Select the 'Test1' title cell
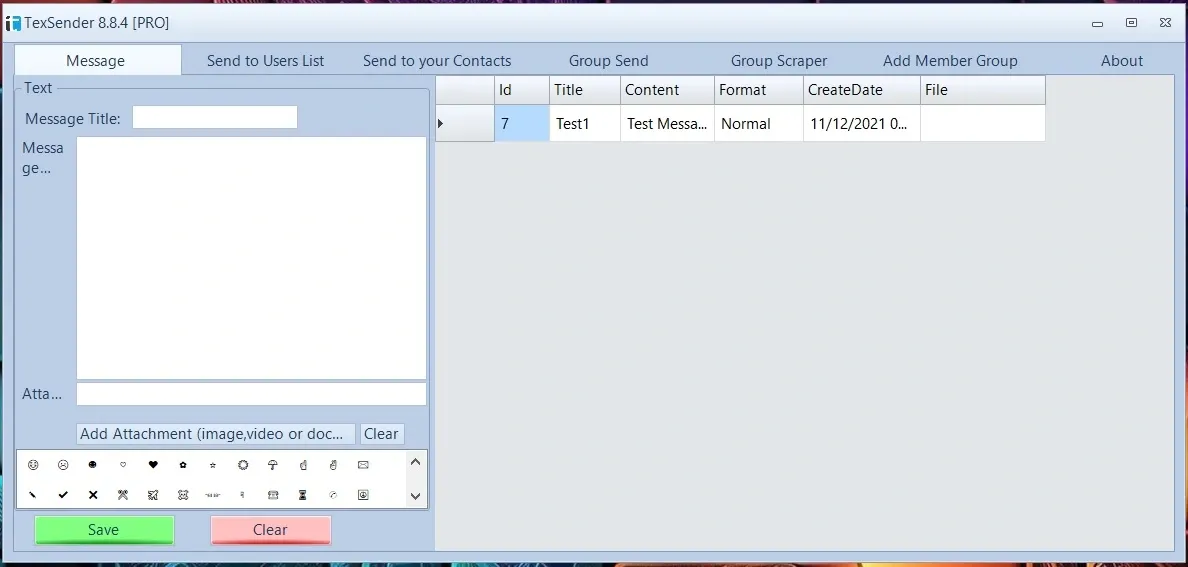 click(x=585, y=123)
